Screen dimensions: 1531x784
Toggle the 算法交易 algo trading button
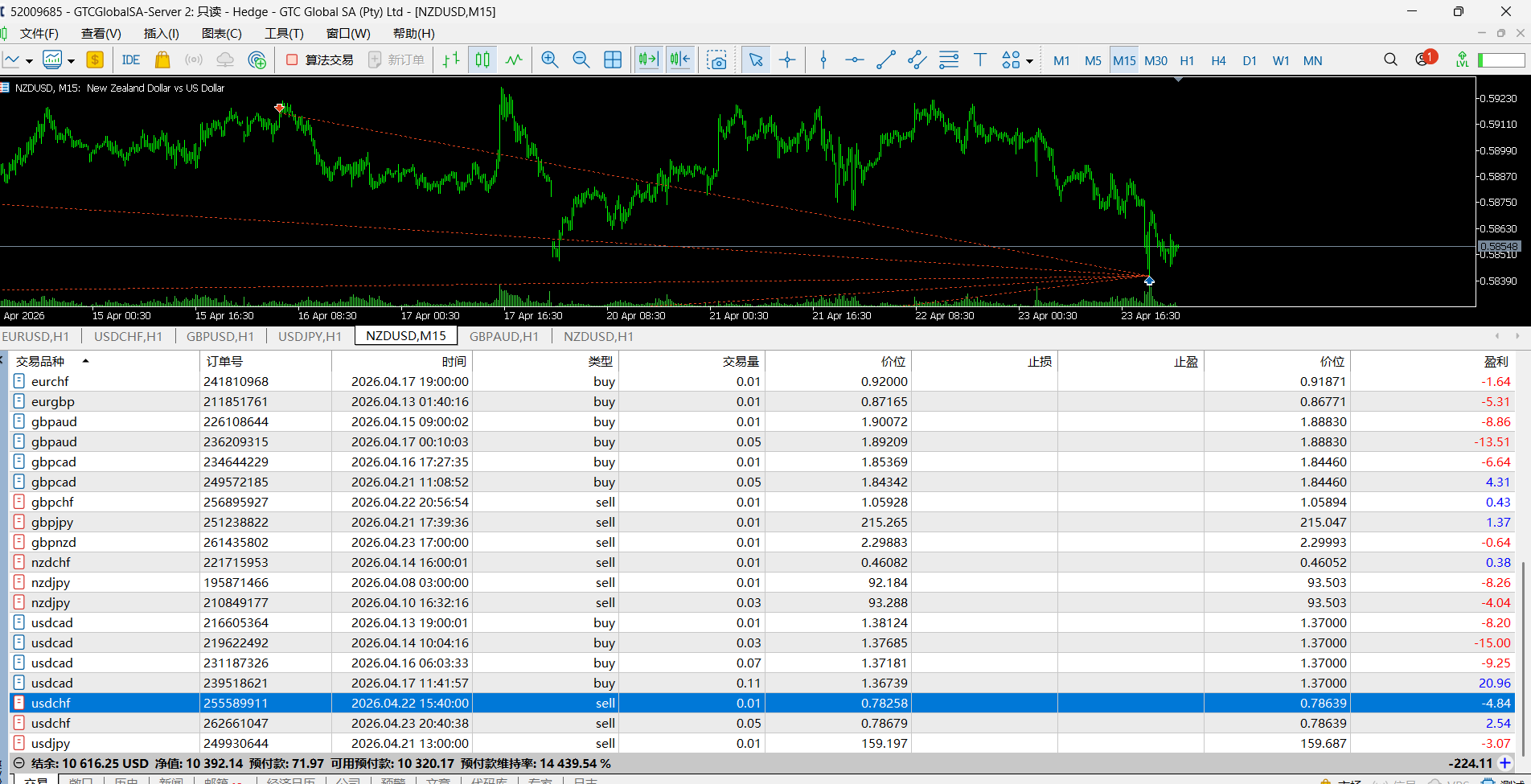point(320,60)
